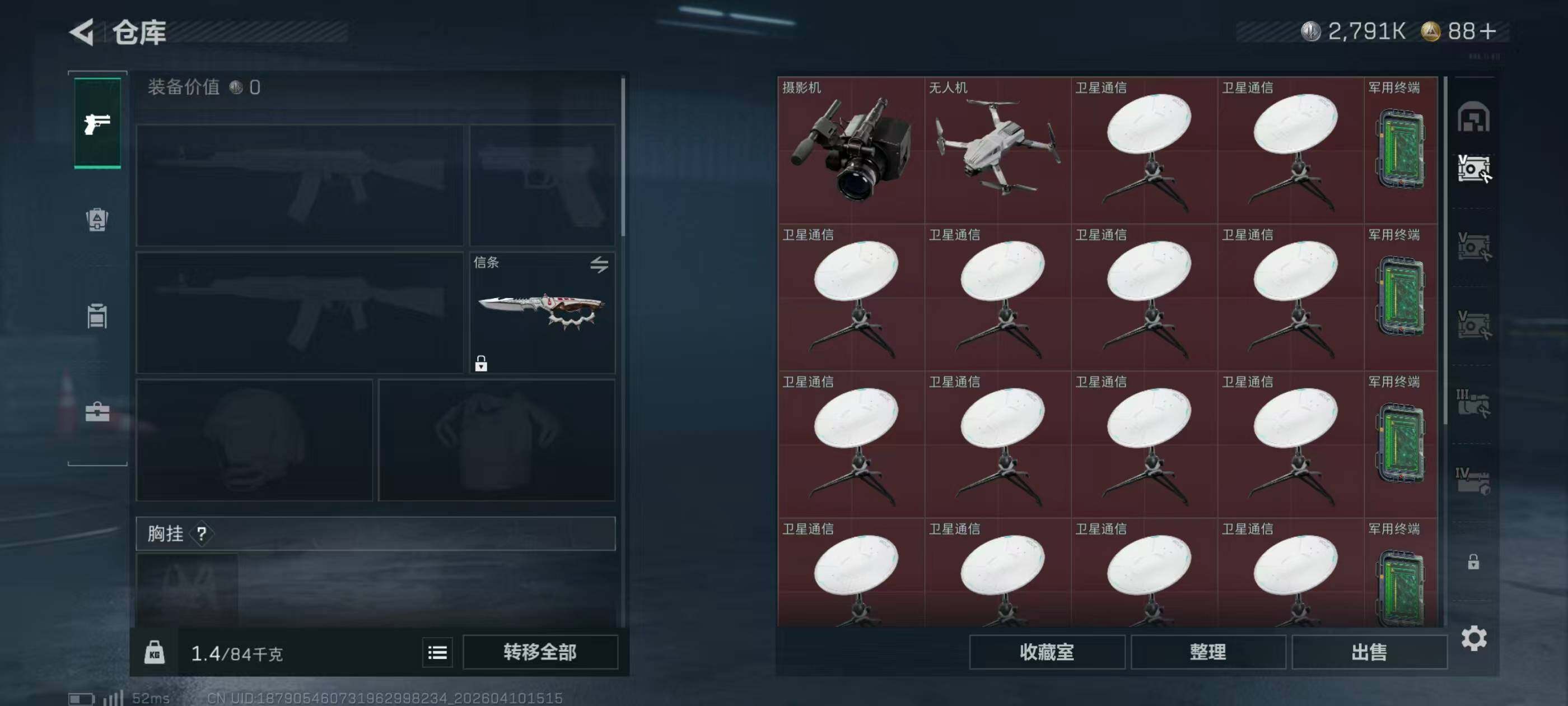Image resolution: width=1568 pixels, height=706 pixels.
Task: Click the 转移全部 button
Action: (x=540, y=652)
